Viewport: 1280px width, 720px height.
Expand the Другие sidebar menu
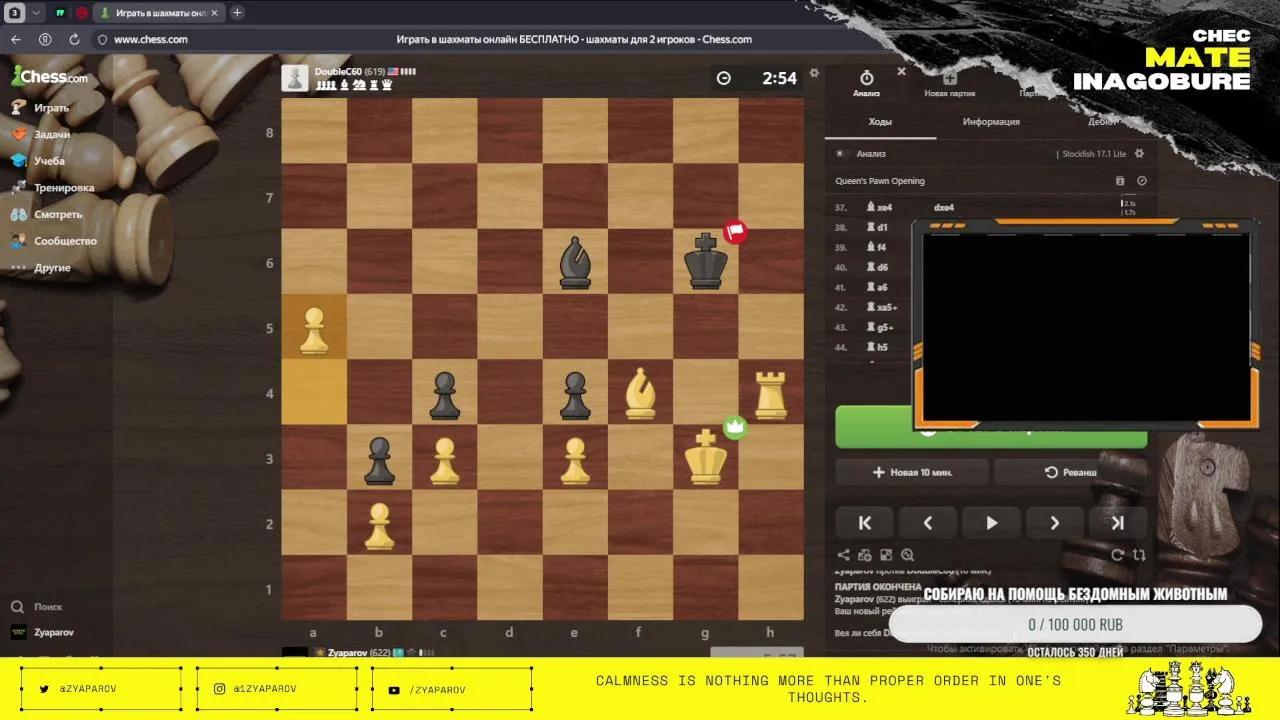40,268
